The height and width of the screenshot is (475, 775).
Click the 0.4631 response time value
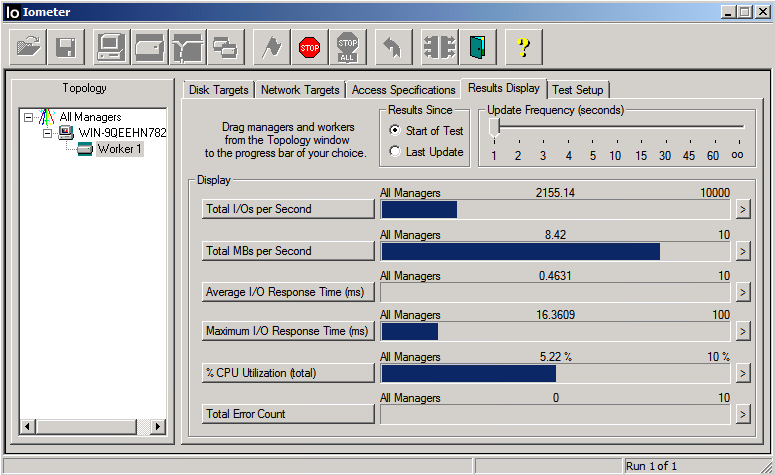point(555,276)
